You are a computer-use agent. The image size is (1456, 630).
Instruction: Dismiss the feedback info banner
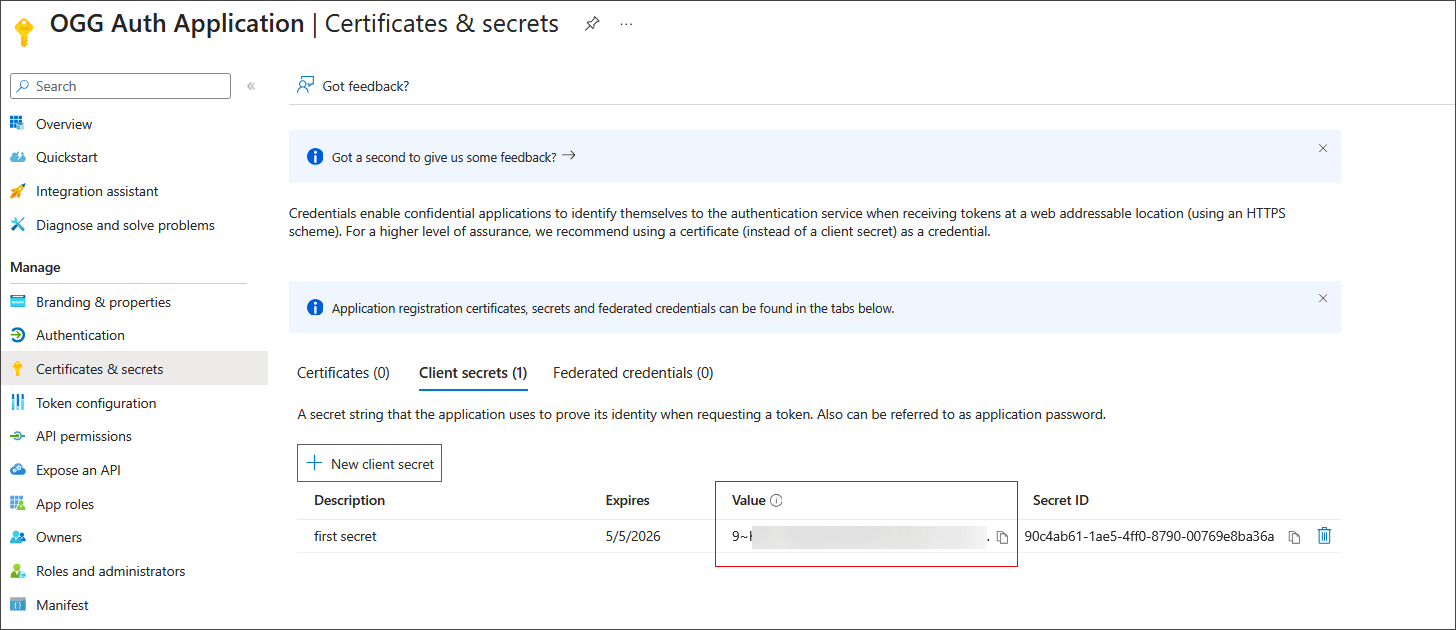[x=1322, y=147]
